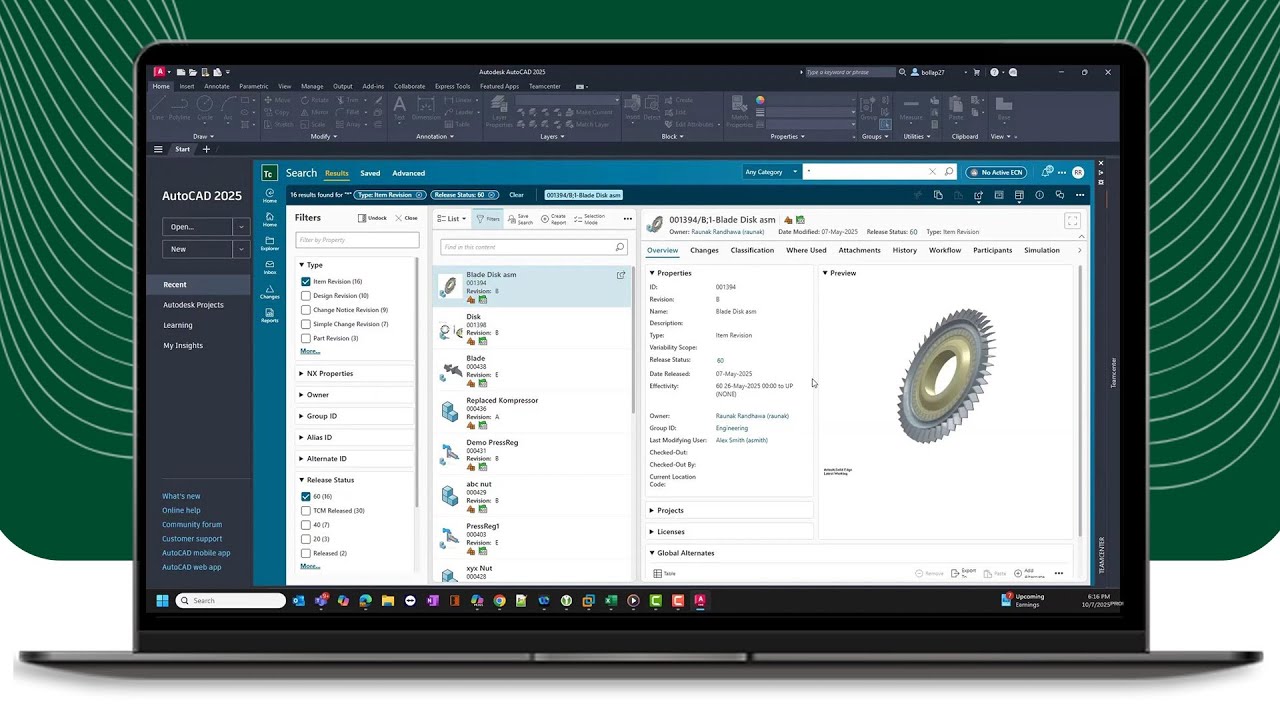1280x720 pixels.
Task: Open Microsoft Edge from the taskbar
Action: (365, 601)
